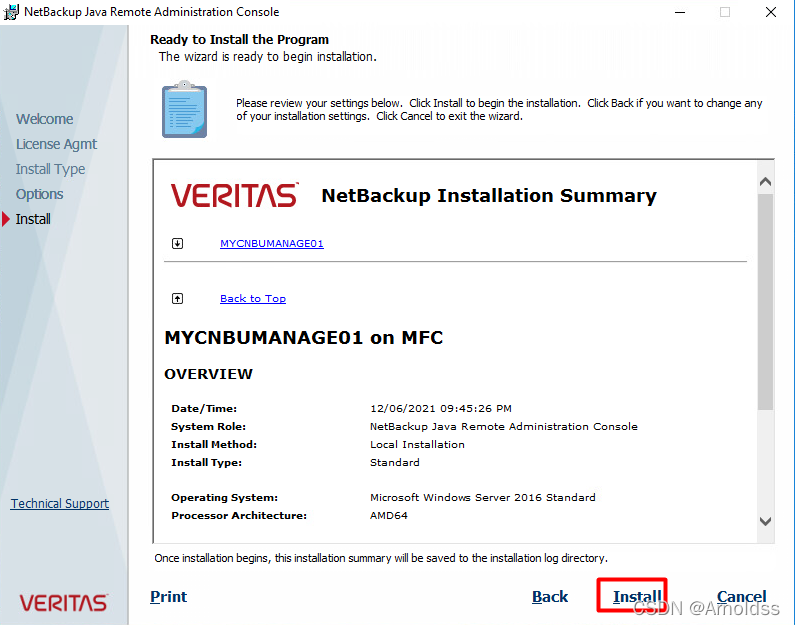Select the Install Type step
Viewport: 795px width, 625px height.
[x=50, y=169]
